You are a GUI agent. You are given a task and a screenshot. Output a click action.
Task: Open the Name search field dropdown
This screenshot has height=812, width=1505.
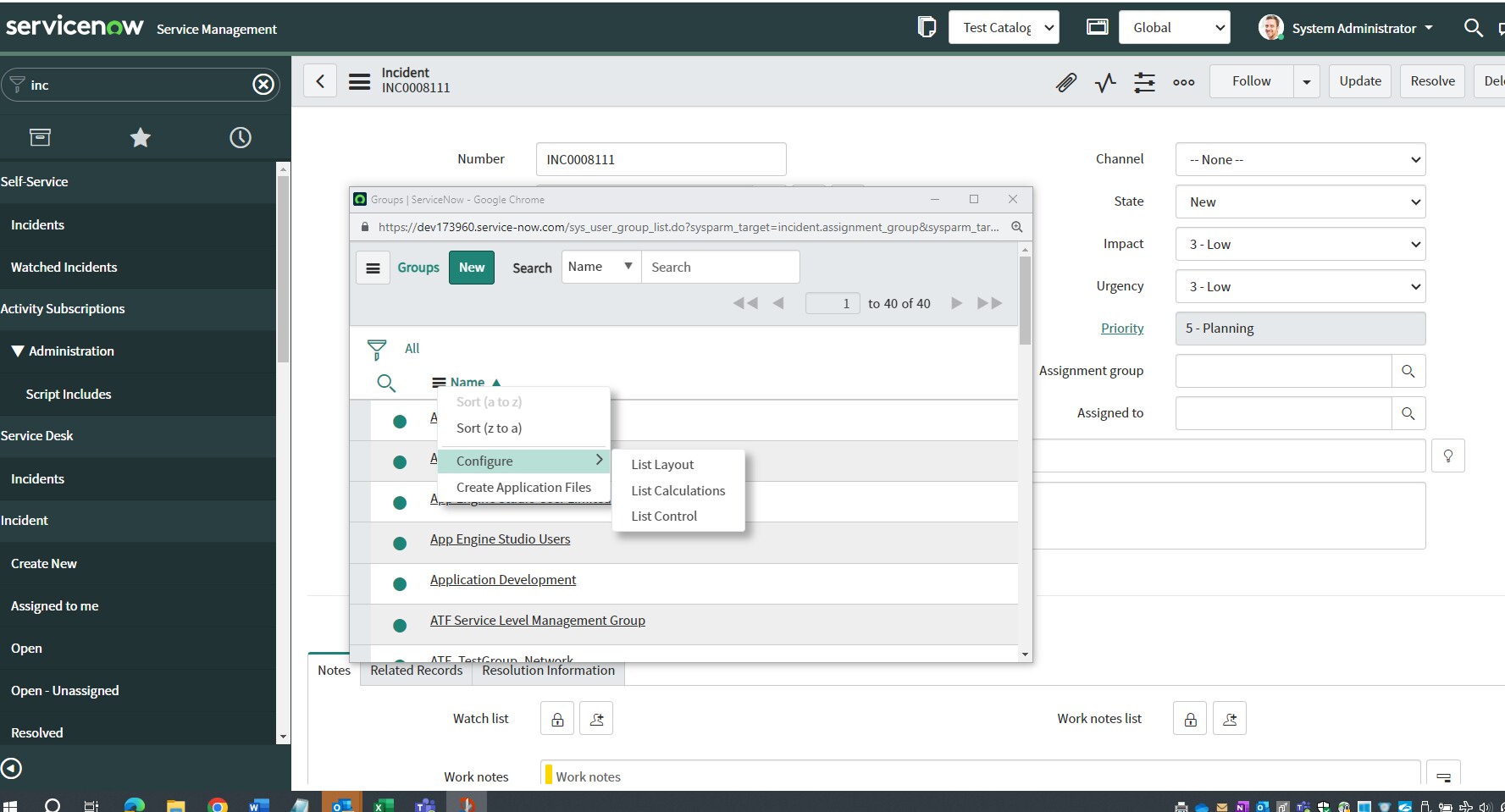coord(600,267)
